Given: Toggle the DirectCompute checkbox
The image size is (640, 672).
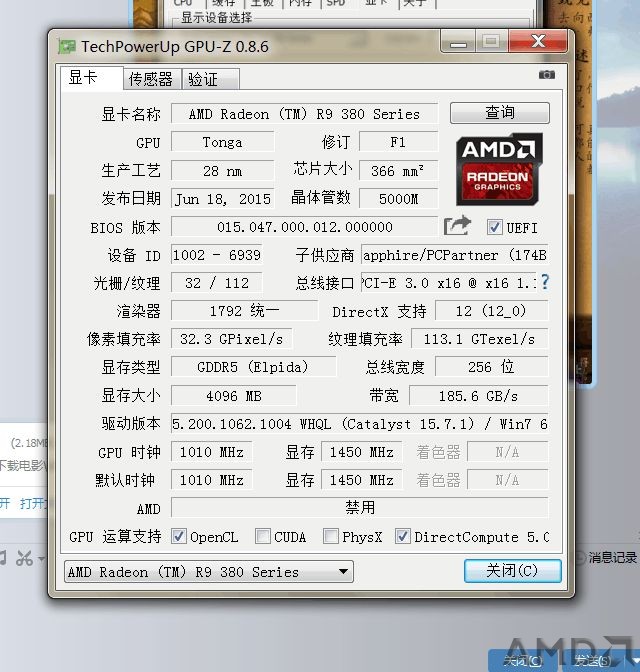Looking at the screenshot, I should (x=403, y=537).
